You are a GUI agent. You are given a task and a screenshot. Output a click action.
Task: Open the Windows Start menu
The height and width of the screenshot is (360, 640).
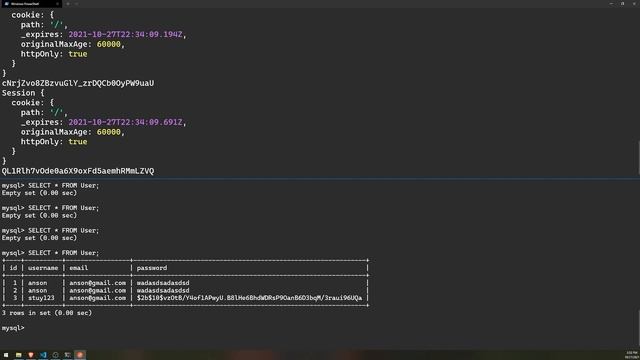[x=6, y=355]
